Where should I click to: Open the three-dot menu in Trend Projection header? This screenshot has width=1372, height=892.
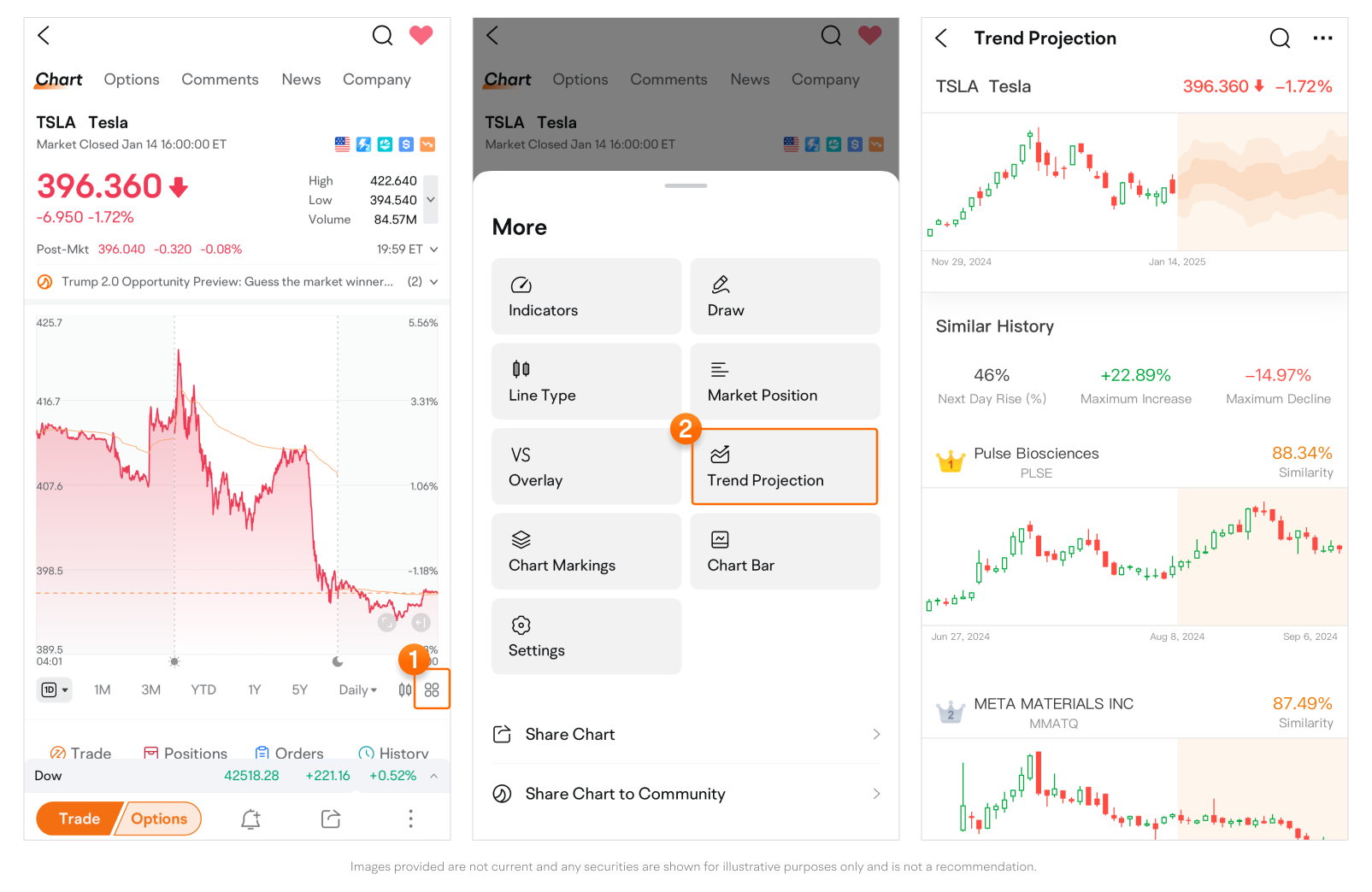tap(1322, 38)
